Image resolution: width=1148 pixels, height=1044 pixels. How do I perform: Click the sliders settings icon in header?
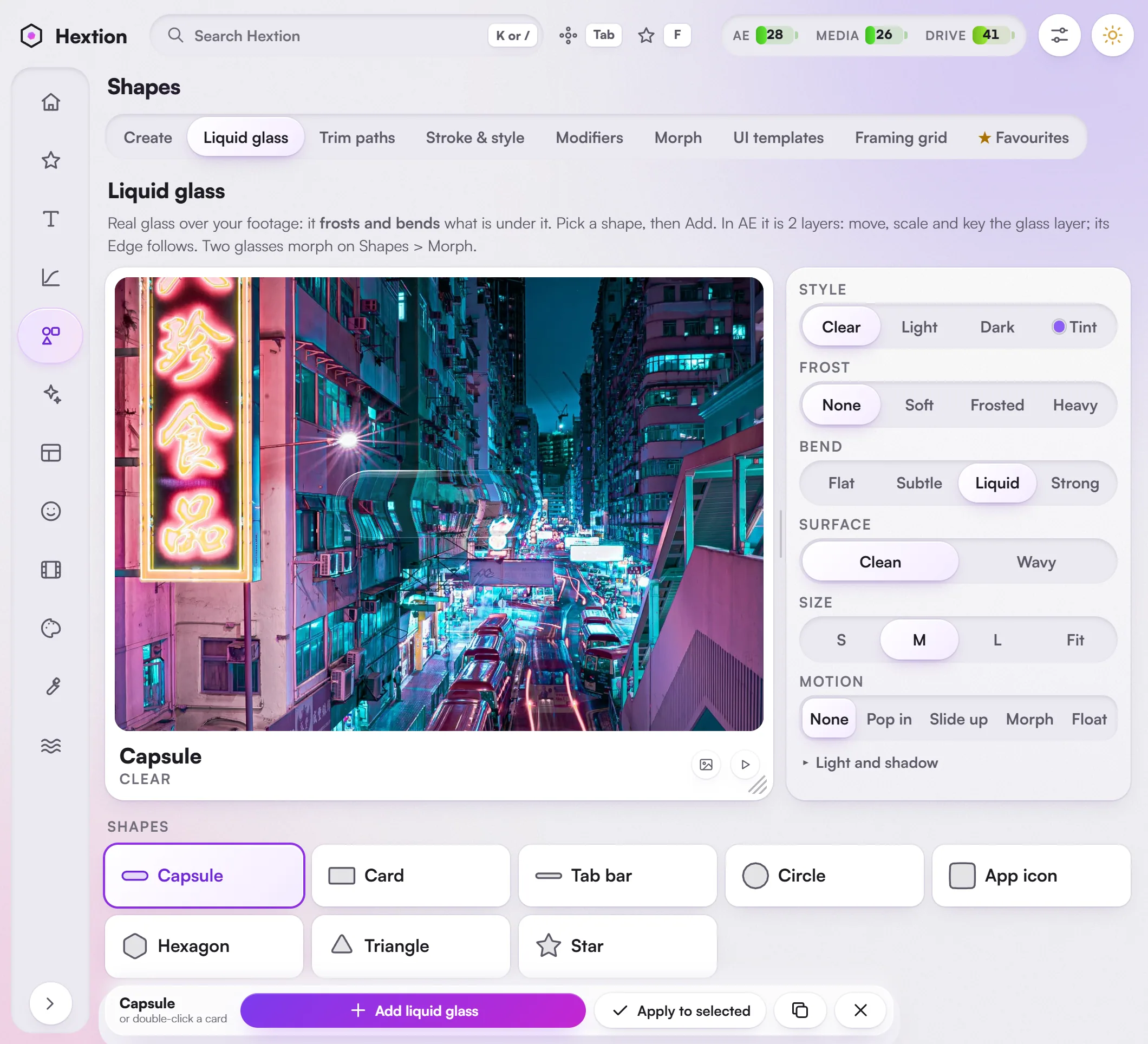[1059, 35]
